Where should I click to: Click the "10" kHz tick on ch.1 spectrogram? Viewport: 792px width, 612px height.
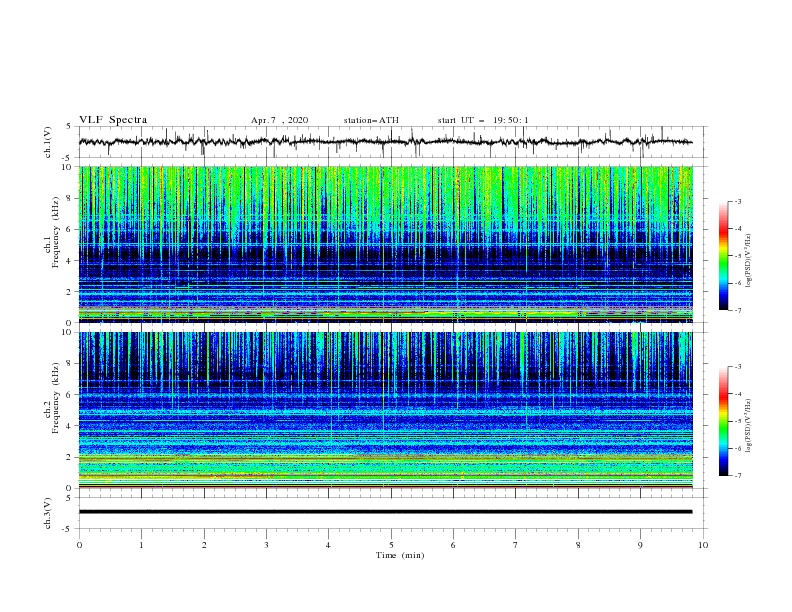coord(68,167)
